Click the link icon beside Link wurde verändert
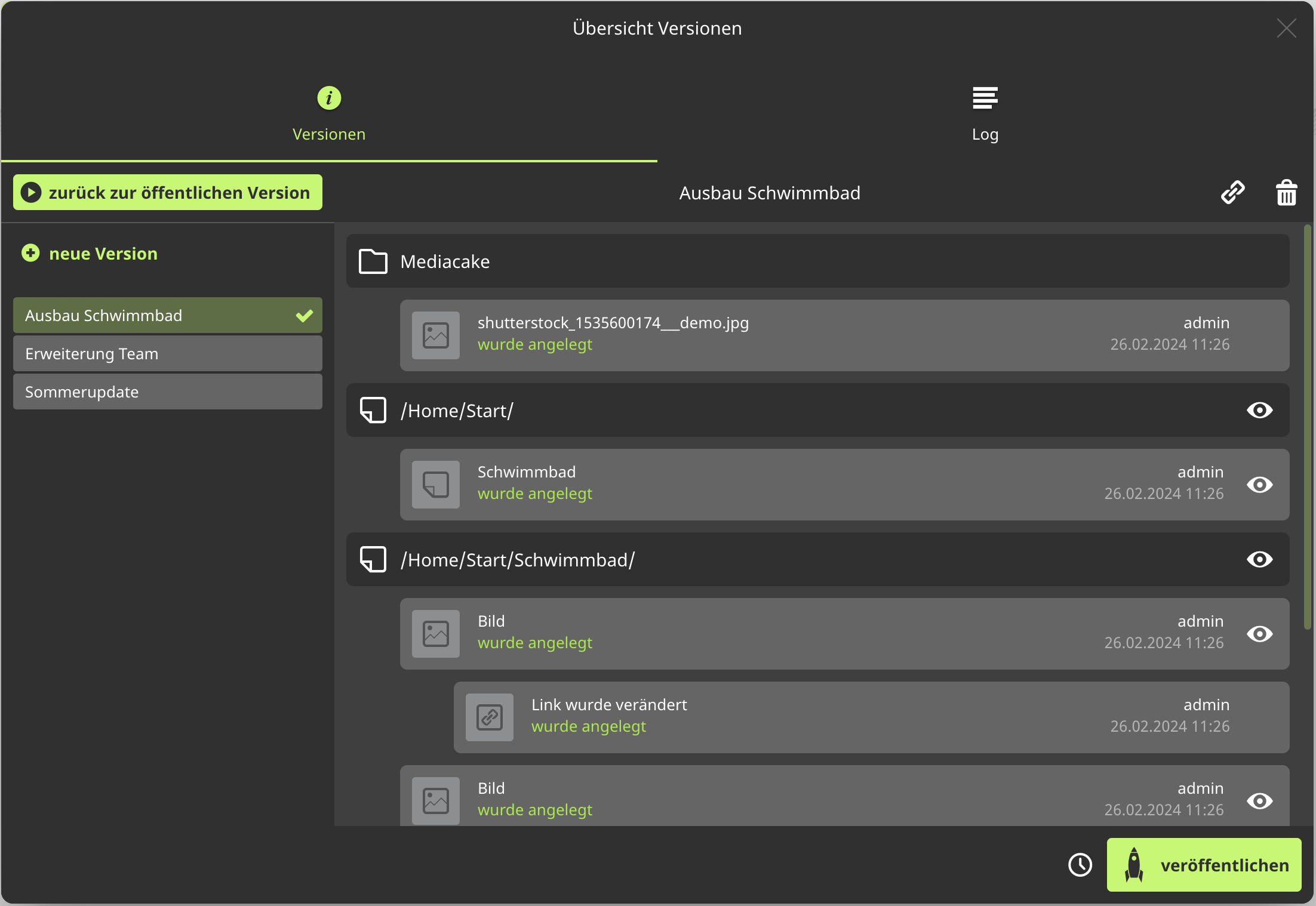 490,717
